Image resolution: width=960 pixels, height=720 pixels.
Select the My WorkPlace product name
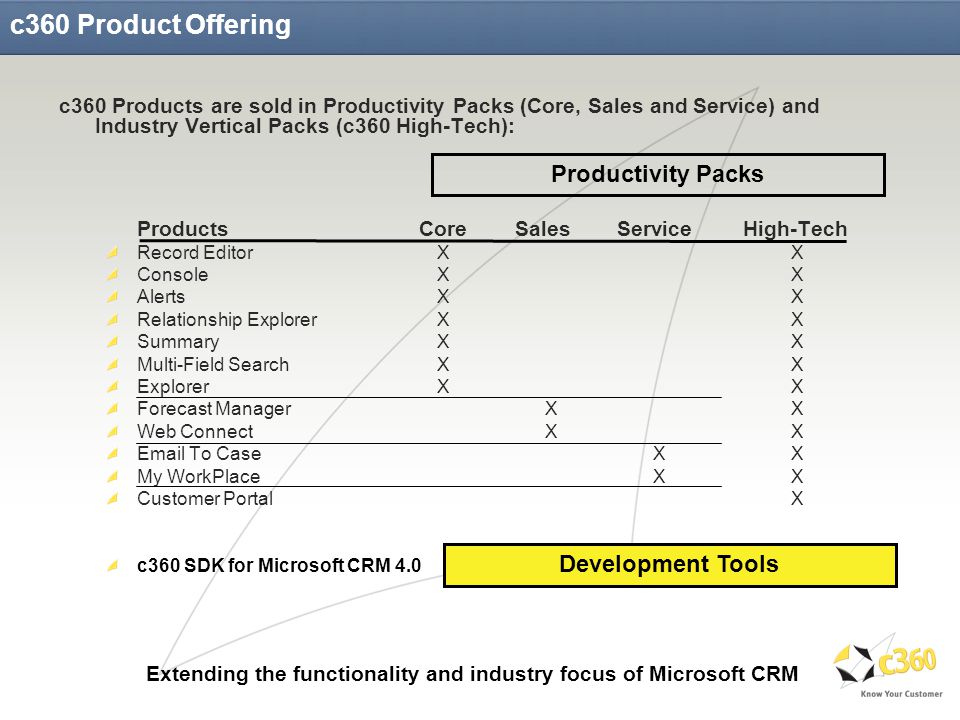point(198,476)
